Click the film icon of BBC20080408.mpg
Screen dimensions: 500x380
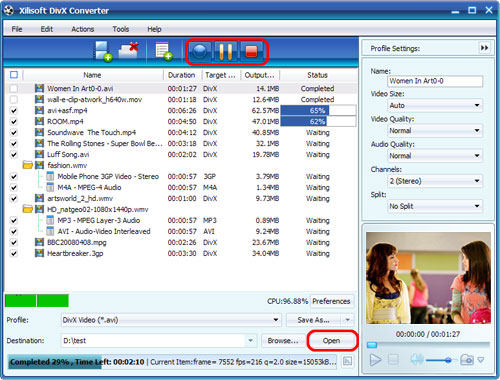pos(39,242)
